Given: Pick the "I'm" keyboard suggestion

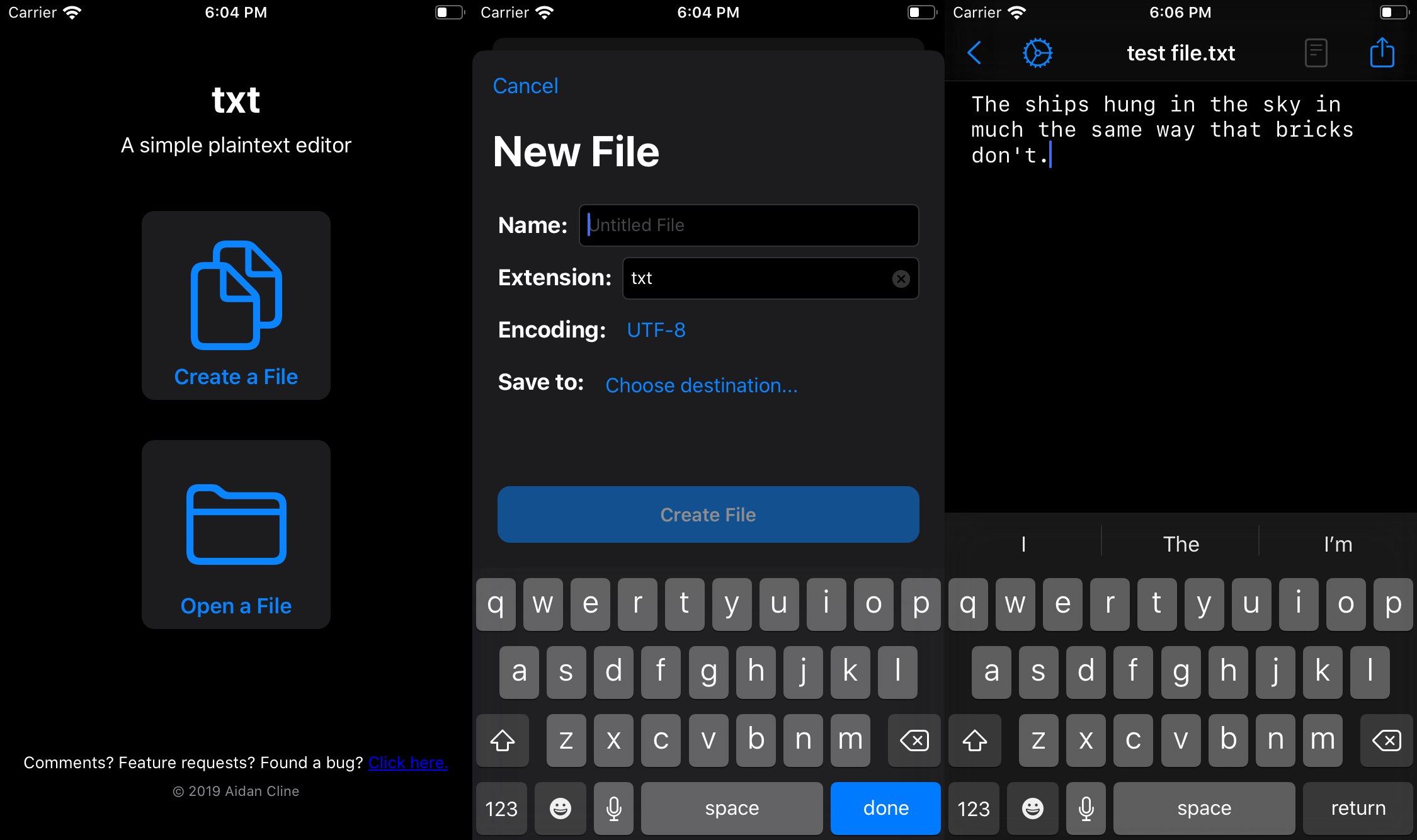Looking at the screenshot, I should coord(1338,544).
